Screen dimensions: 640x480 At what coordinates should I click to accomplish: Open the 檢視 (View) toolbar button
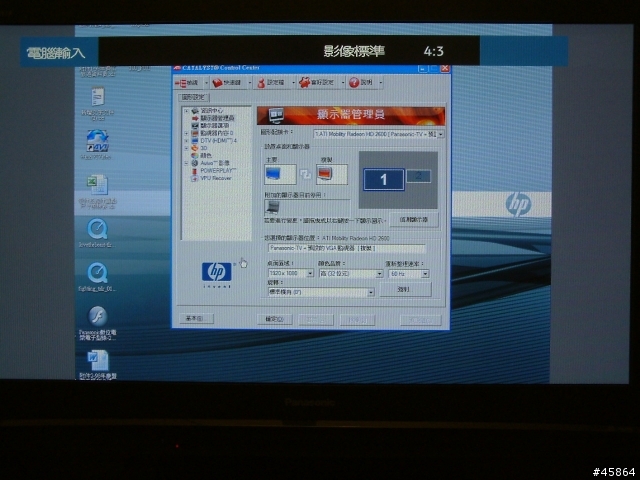pos(187,83)
